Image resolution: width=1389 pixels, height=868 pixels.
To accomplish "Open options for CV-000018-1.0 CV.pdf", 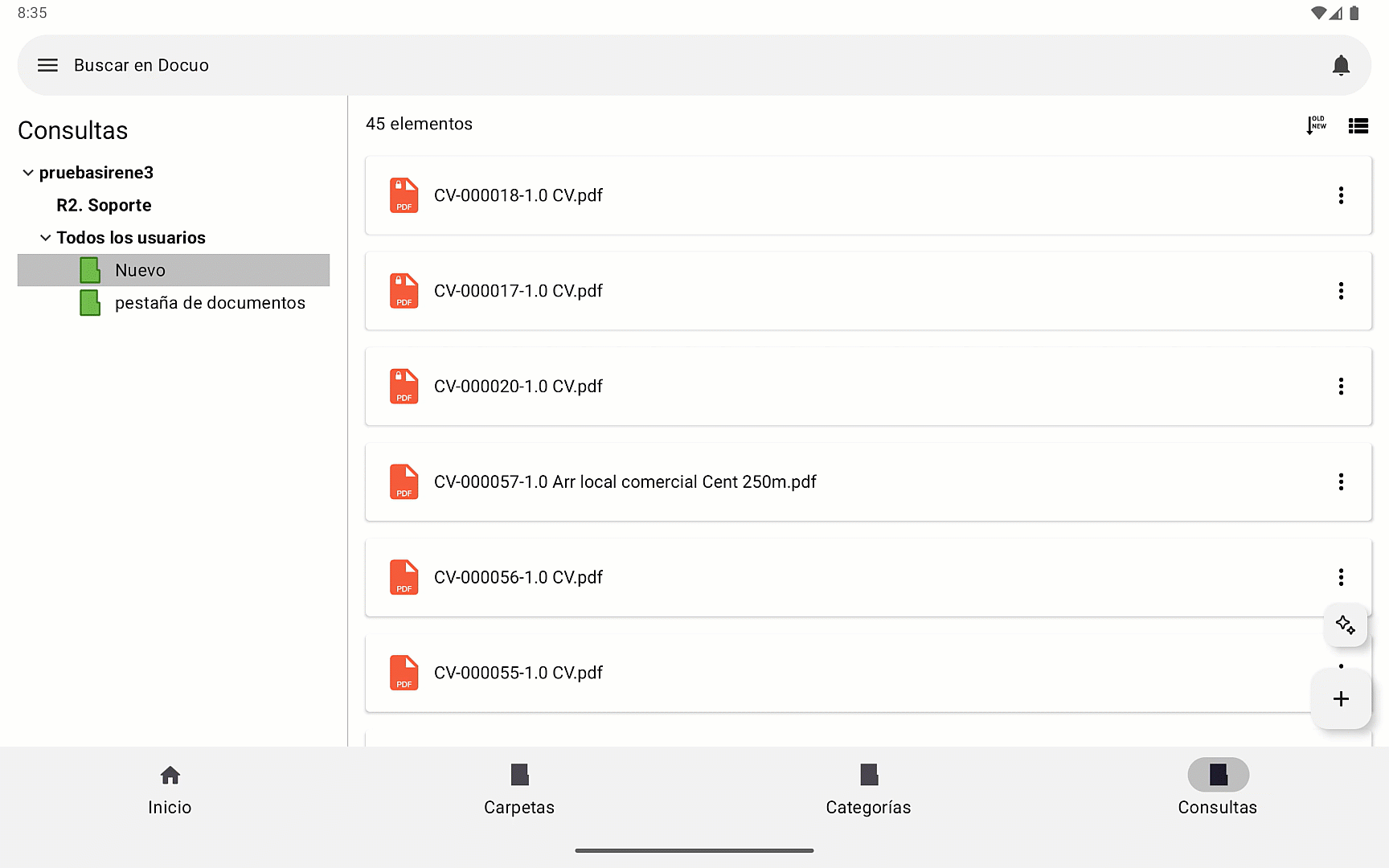I will pos(1341,195).
